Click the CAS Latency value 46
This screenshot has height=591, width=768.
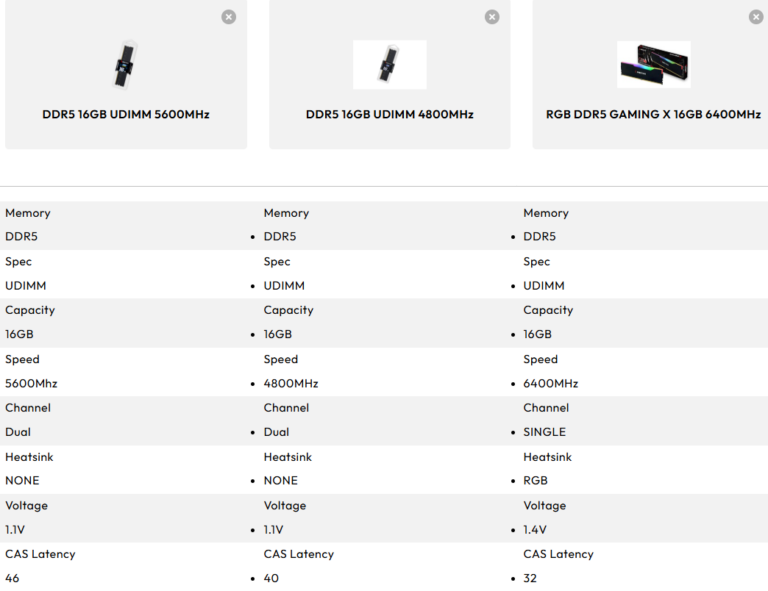(x=12, y=578)
